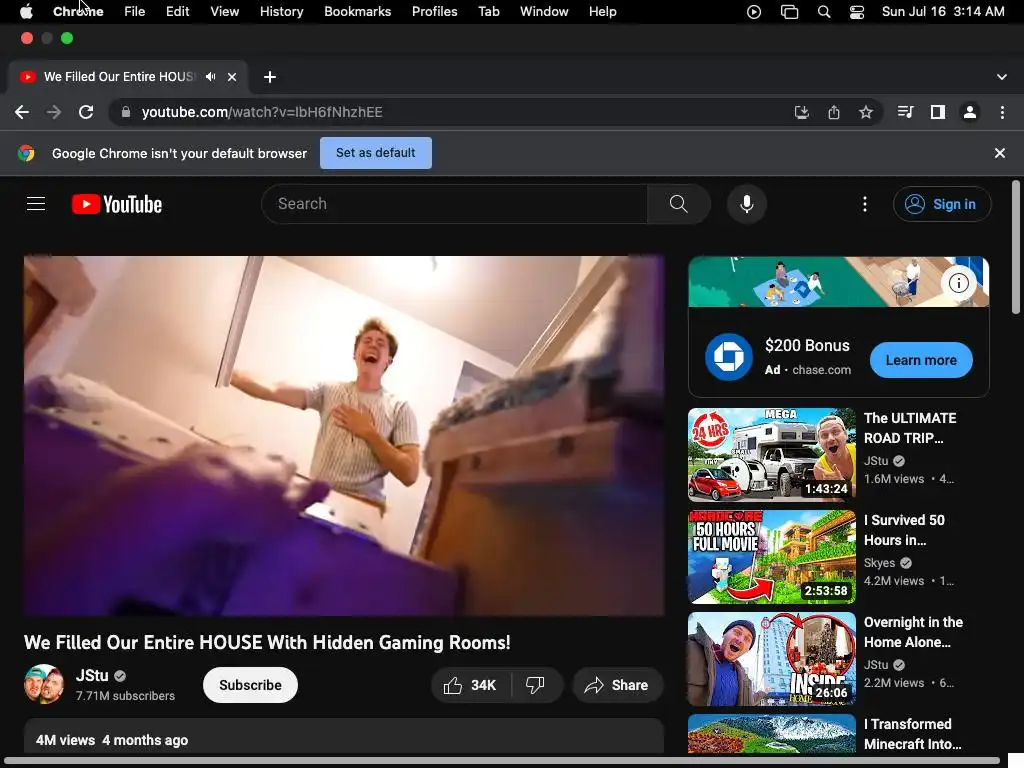Viewport: 1024px width, 768px height.
Task: Bookmark this tab with the star
Action: [865, 112]
